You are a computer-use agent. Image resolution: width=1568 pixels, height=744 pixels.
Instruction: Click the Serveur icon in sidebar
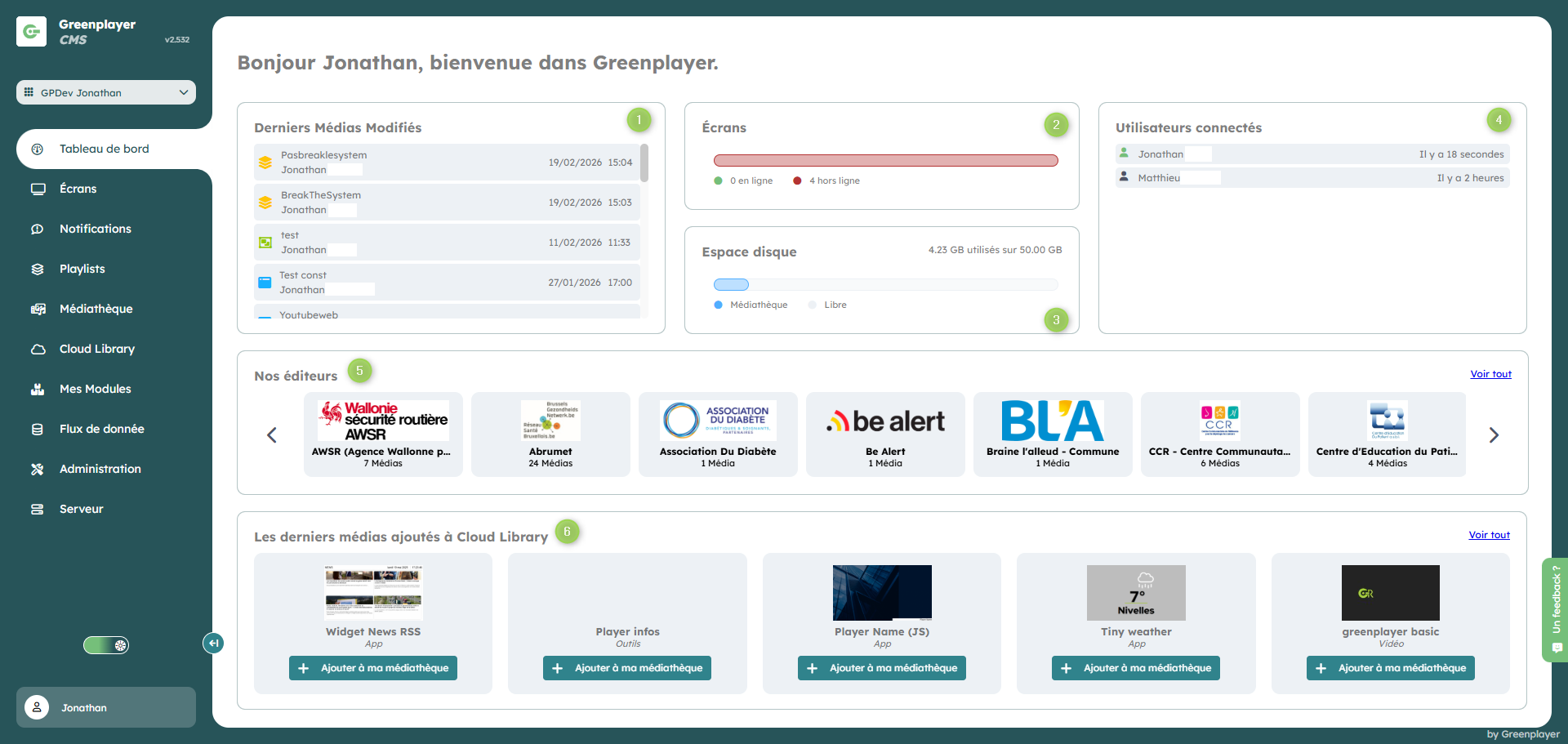tap(38, 509)
